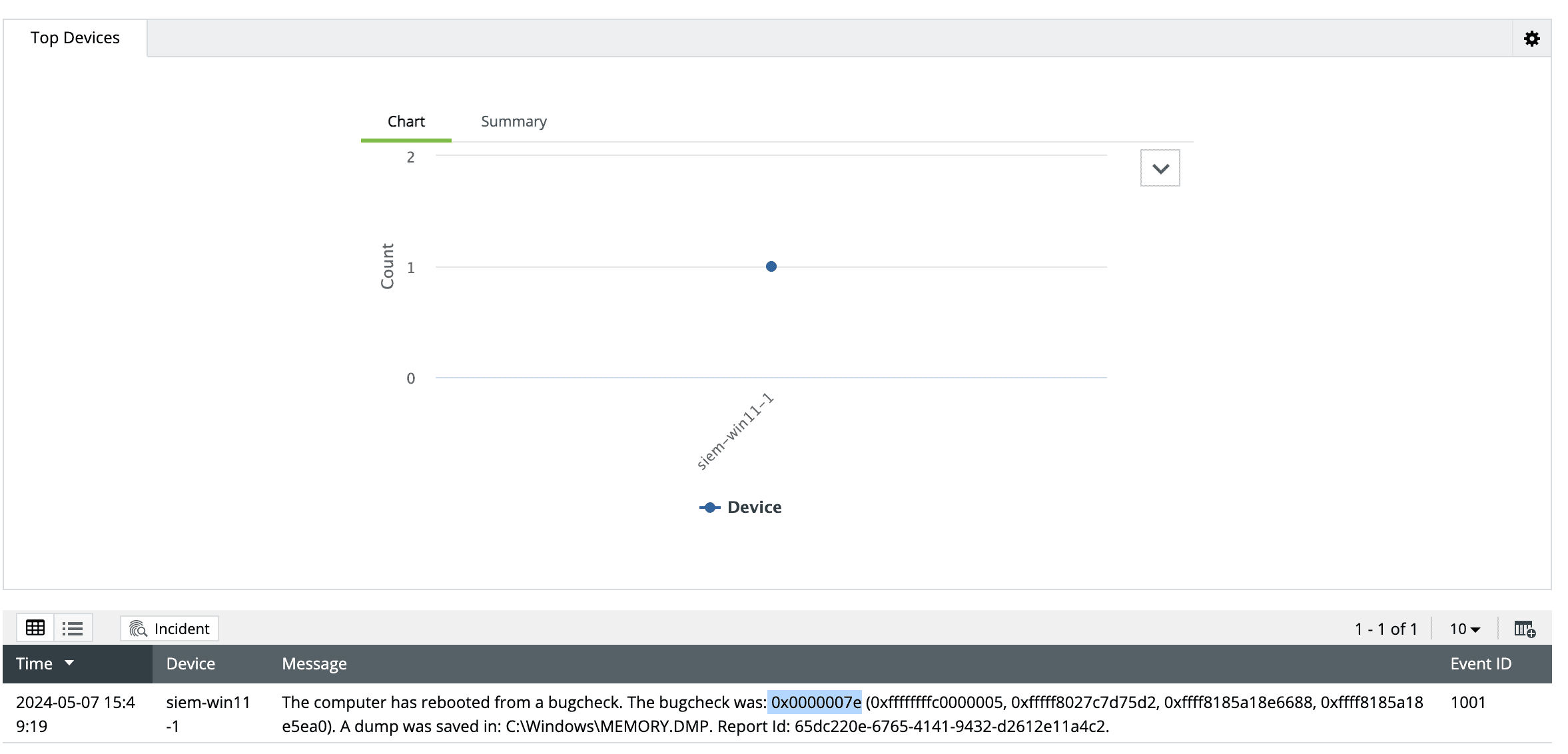Click the Event ID column header
The height and width of the screenshot is (754, 1568).
[1480, 663]
